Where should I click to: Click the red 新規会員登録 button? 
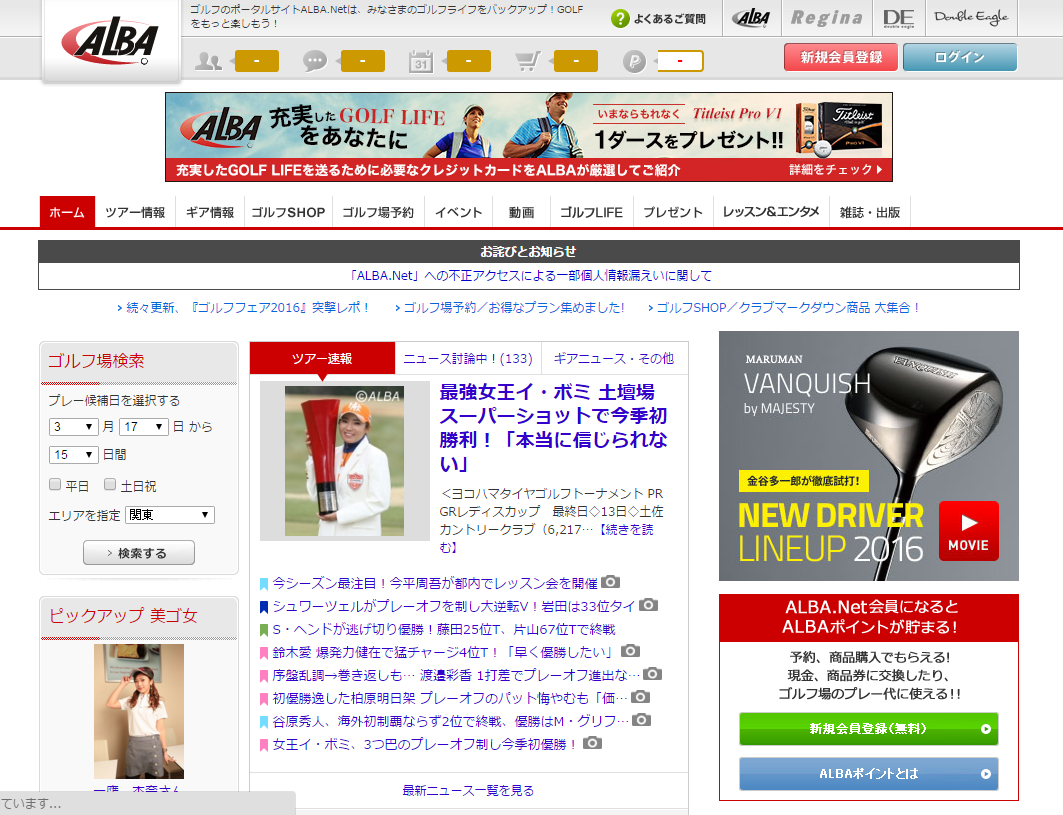(841, 57)
